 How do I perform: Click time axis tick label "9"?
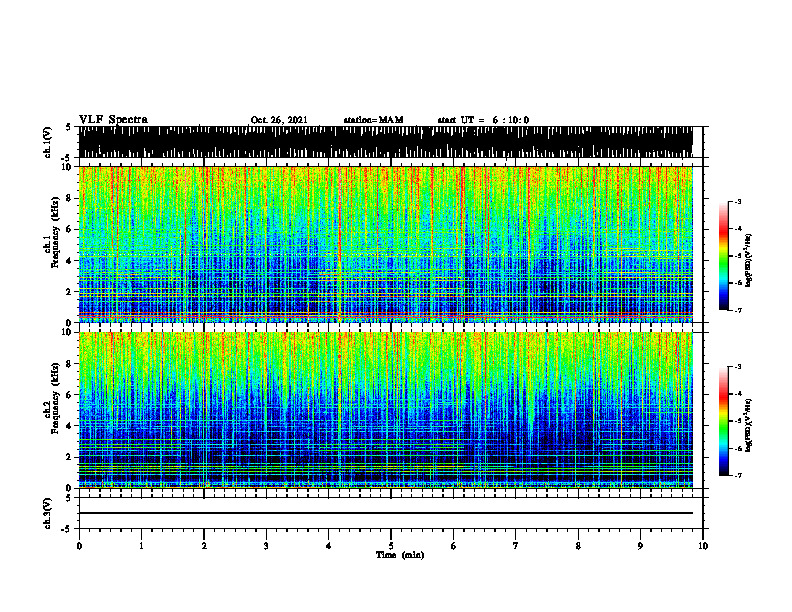pyautogui.click(x=640, y=546)
